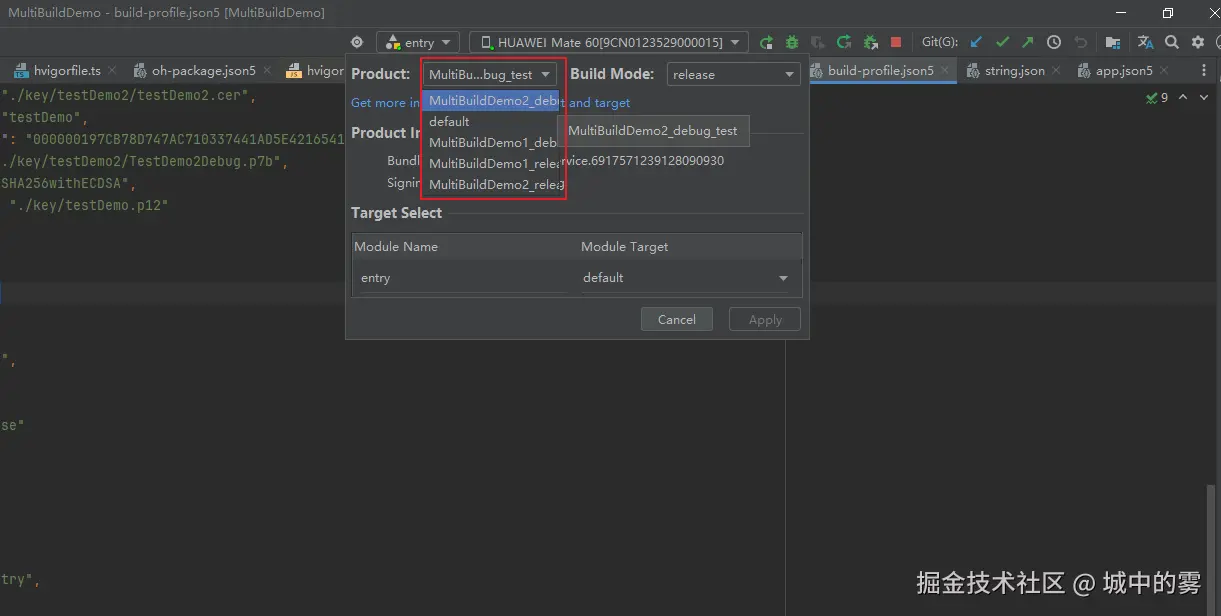Screen dimensions: 1221x616
Task: Click the inspection checkmark showing 9 problems
Action: click(1157, 98)
